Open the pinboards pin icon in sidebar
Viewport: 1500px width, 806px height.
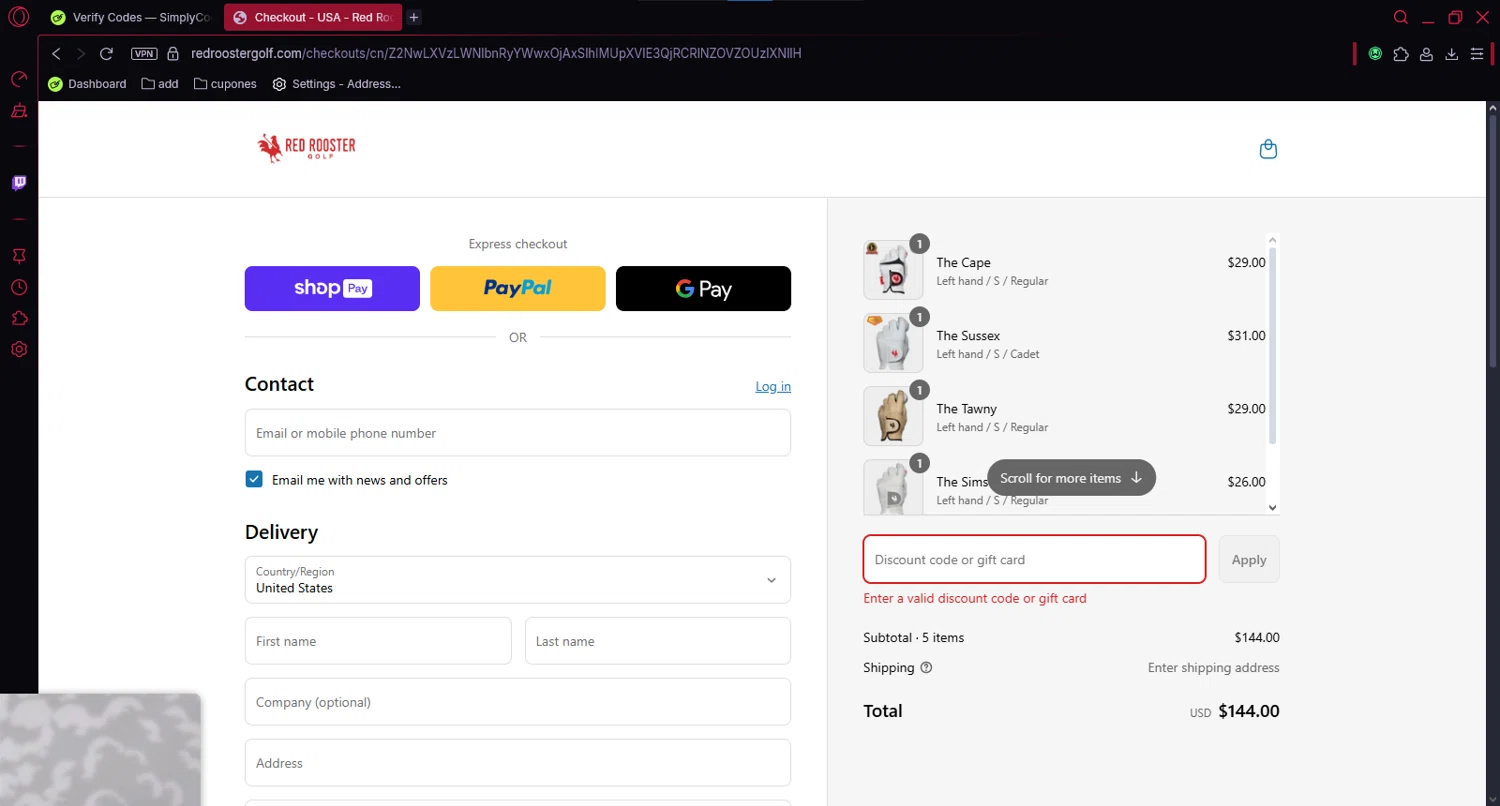pos(19,256)
